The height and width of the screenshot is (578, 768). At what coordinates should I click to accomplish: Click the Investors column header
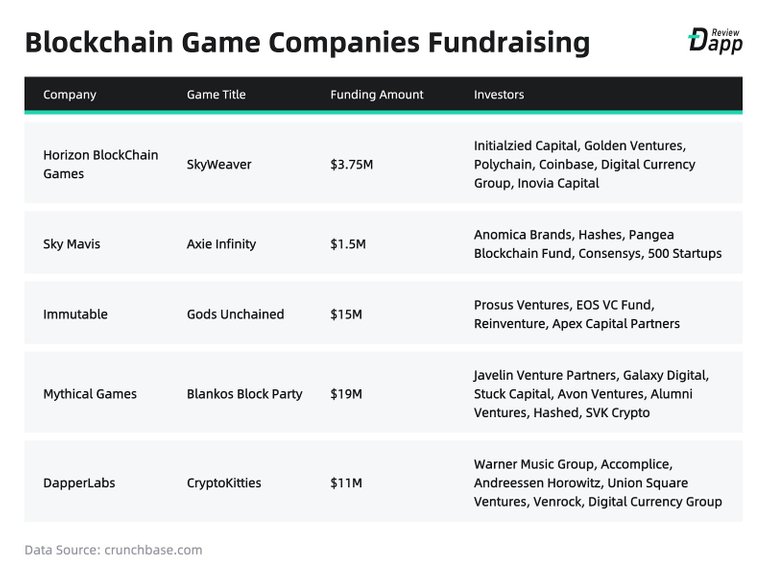(499, 95)
